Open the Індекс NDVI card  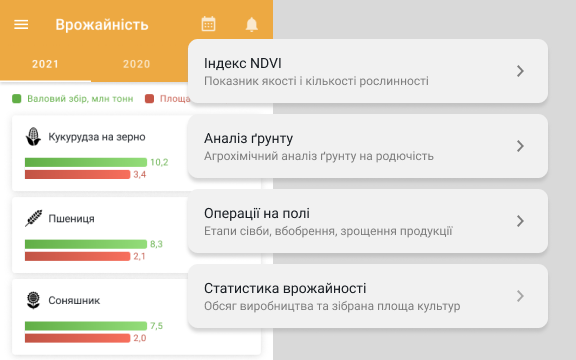click(368, 71)
